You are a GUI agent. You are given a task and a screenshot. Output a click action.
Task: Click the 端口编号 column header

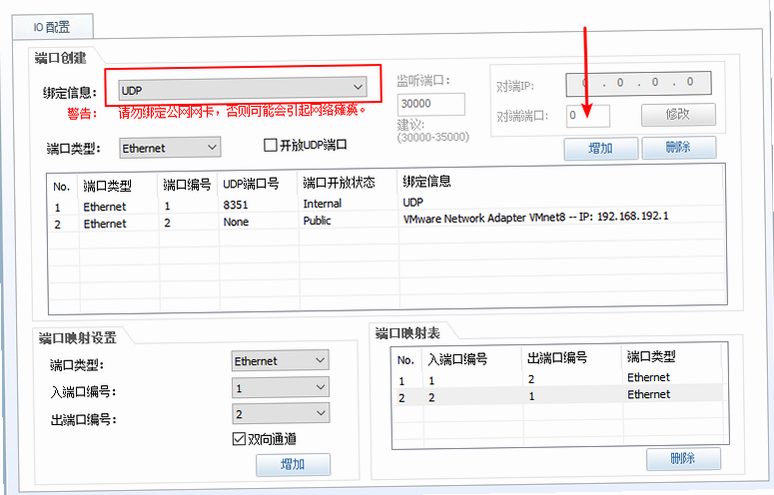click(187, 185)
